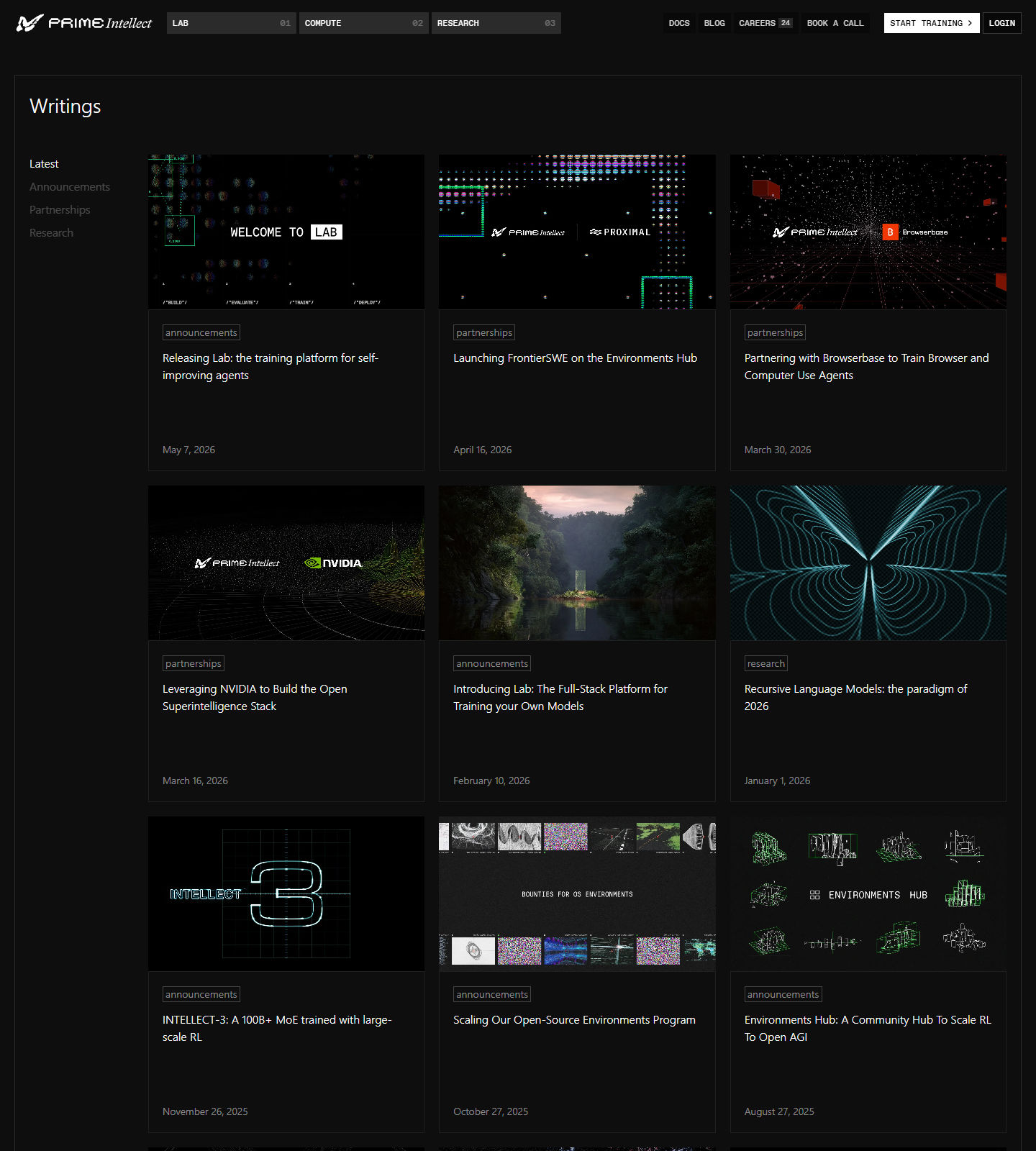Filter writings by Partnerships

[60, 210]
